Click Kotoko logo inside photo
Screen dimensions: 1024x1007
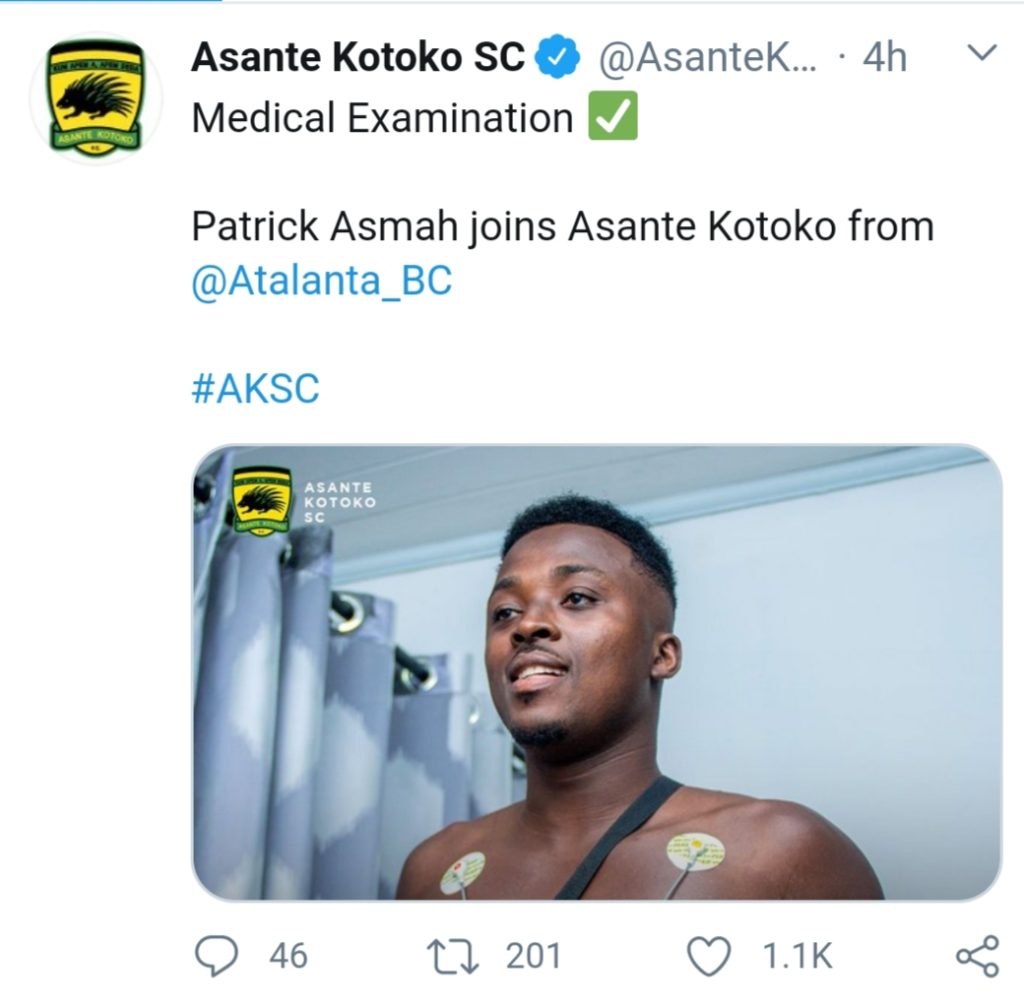tap(262, 500)
